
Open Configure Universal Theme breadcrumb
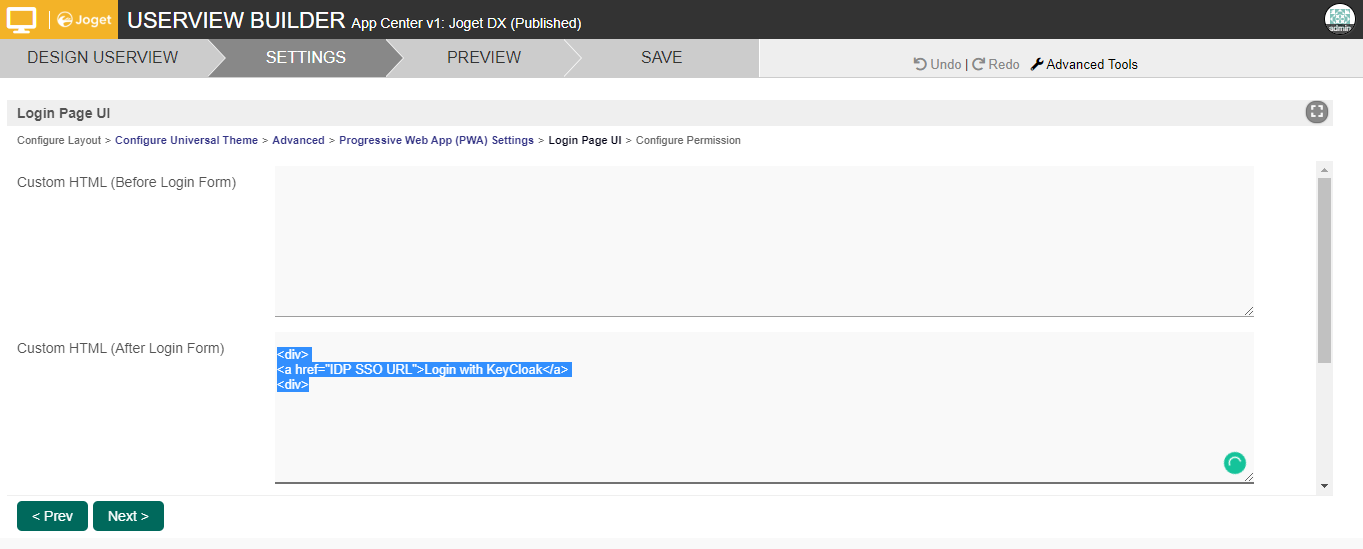(x=186, y=141)
